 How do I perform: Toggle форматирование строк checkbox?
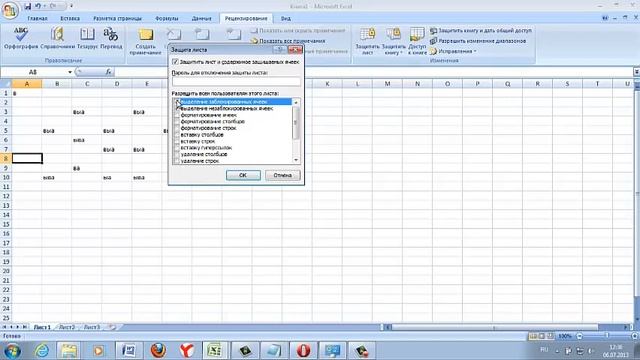pos(176,128)
